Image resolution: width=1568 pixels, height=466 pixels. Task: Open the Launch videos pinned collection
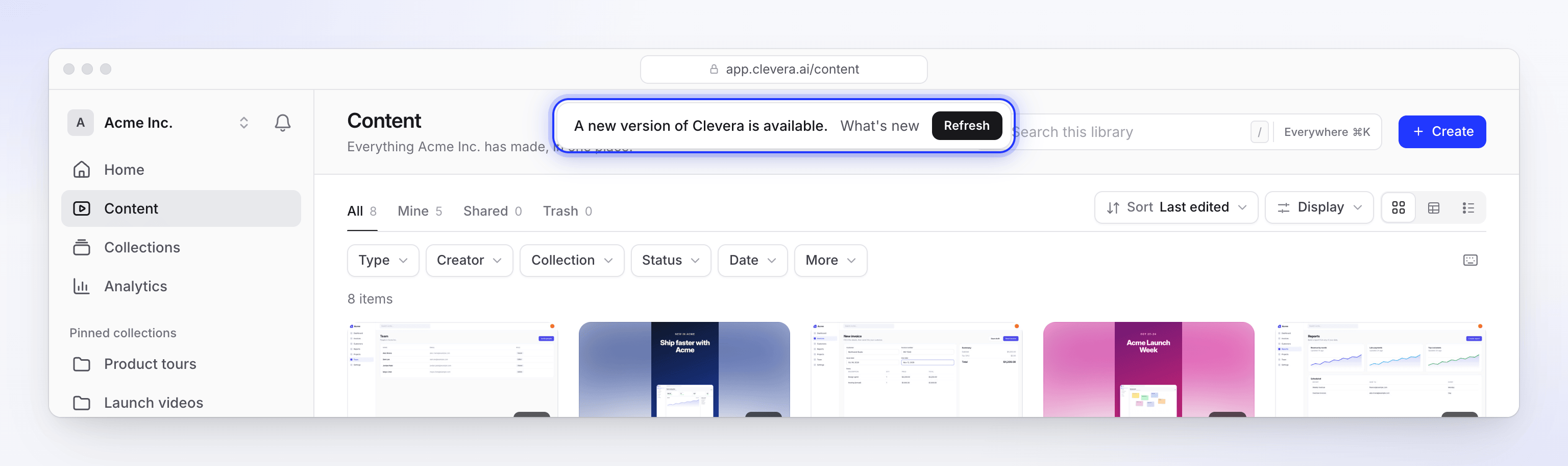181,403
